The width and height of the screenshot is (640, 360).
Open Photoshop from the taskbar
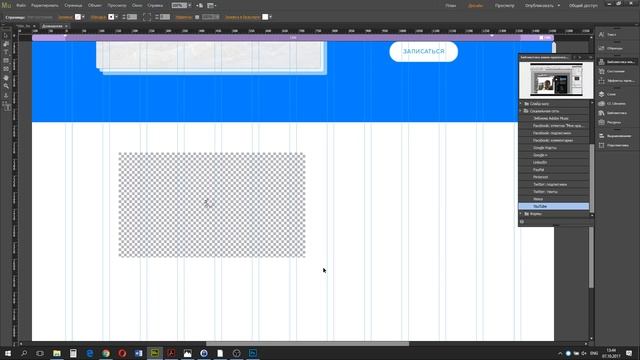pos(253,353)
